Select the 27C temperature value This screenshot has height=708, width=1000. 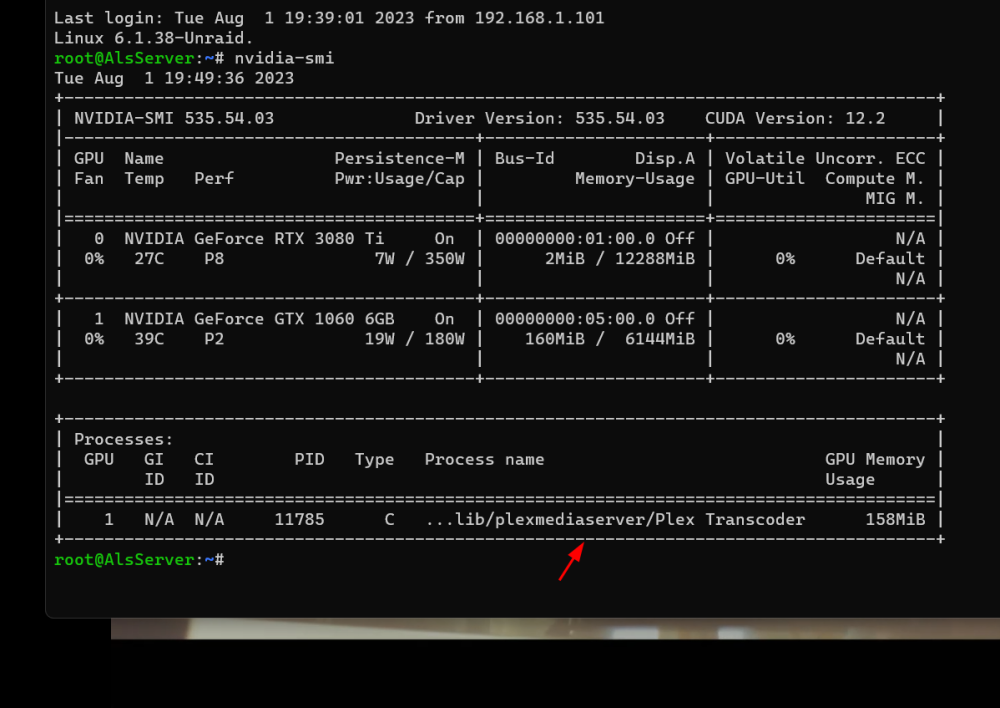click(149, 258)
